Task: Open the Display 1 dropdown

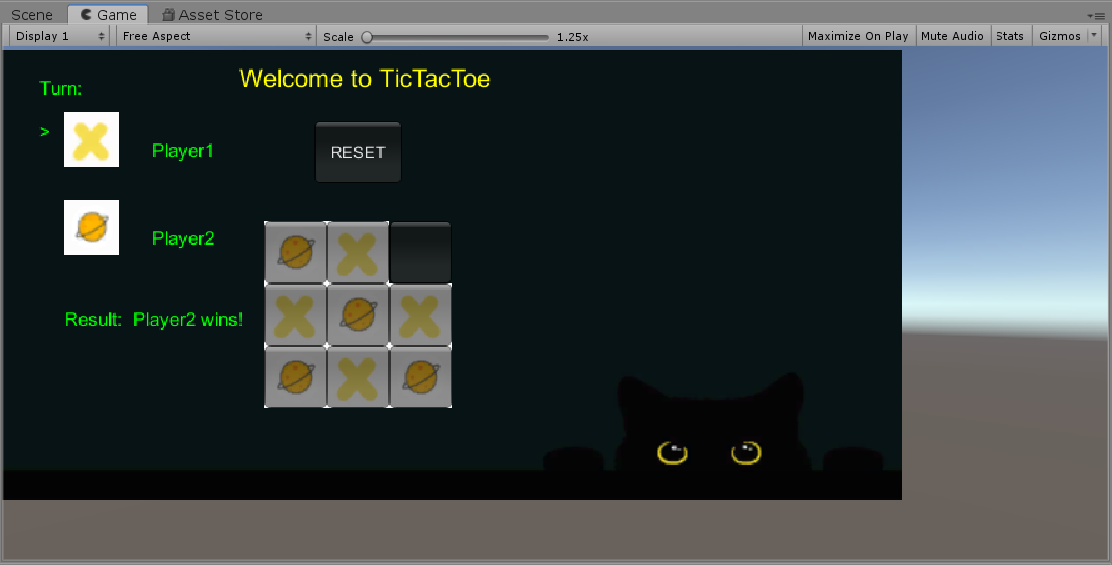Action: pyautogui.click(x=60, y=36)
